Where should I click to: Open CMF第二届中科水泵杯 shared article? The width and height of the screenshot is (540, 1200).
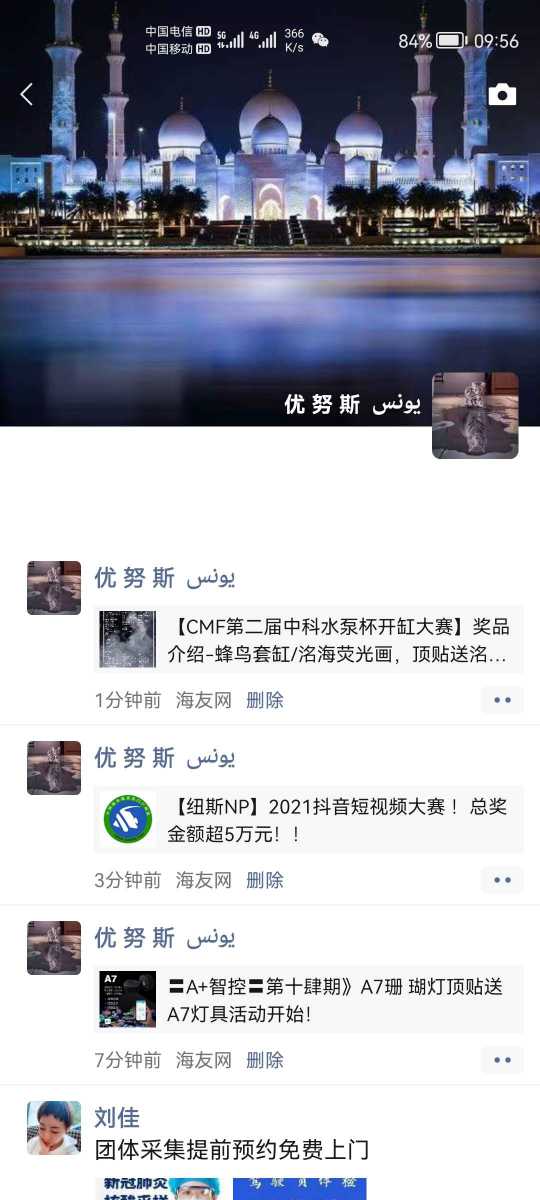coord(309,640)
